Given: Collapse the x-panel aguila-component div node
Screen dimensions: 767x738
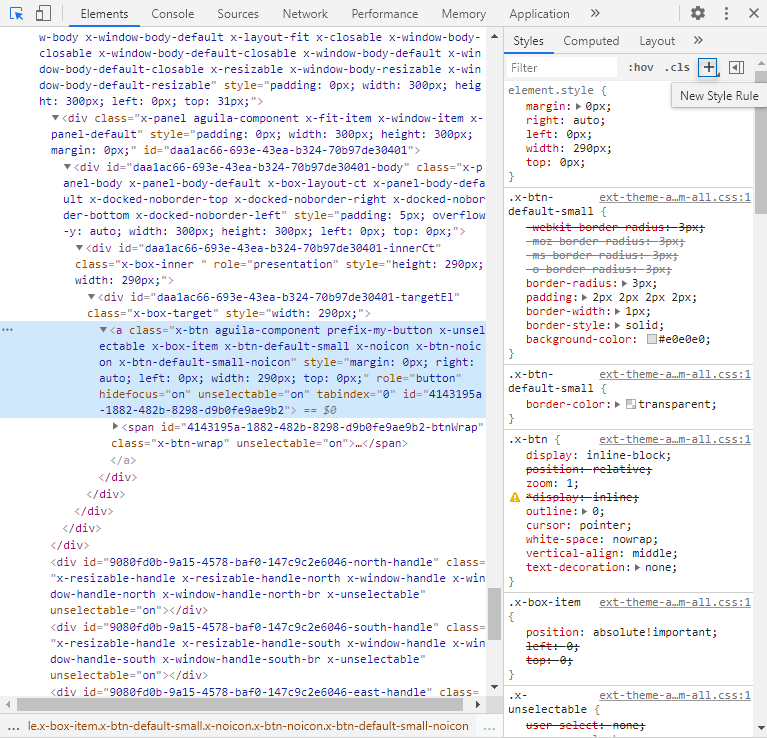Looking at the screenshot, I should click(55, 118).
